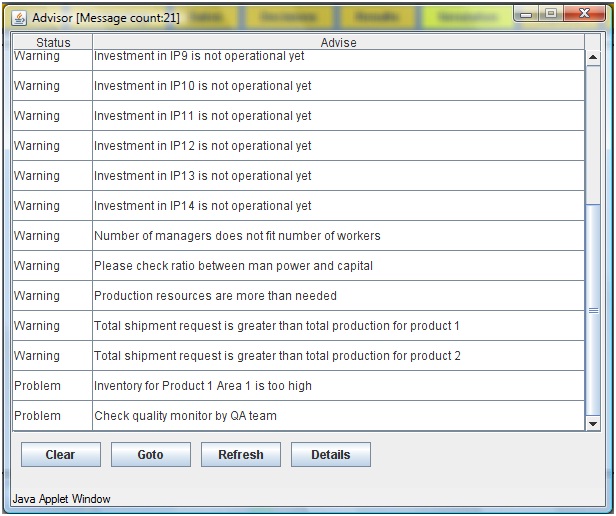Click the scrollbar down arrow
This screenshot has height=516, width=616.
point(593,423)
